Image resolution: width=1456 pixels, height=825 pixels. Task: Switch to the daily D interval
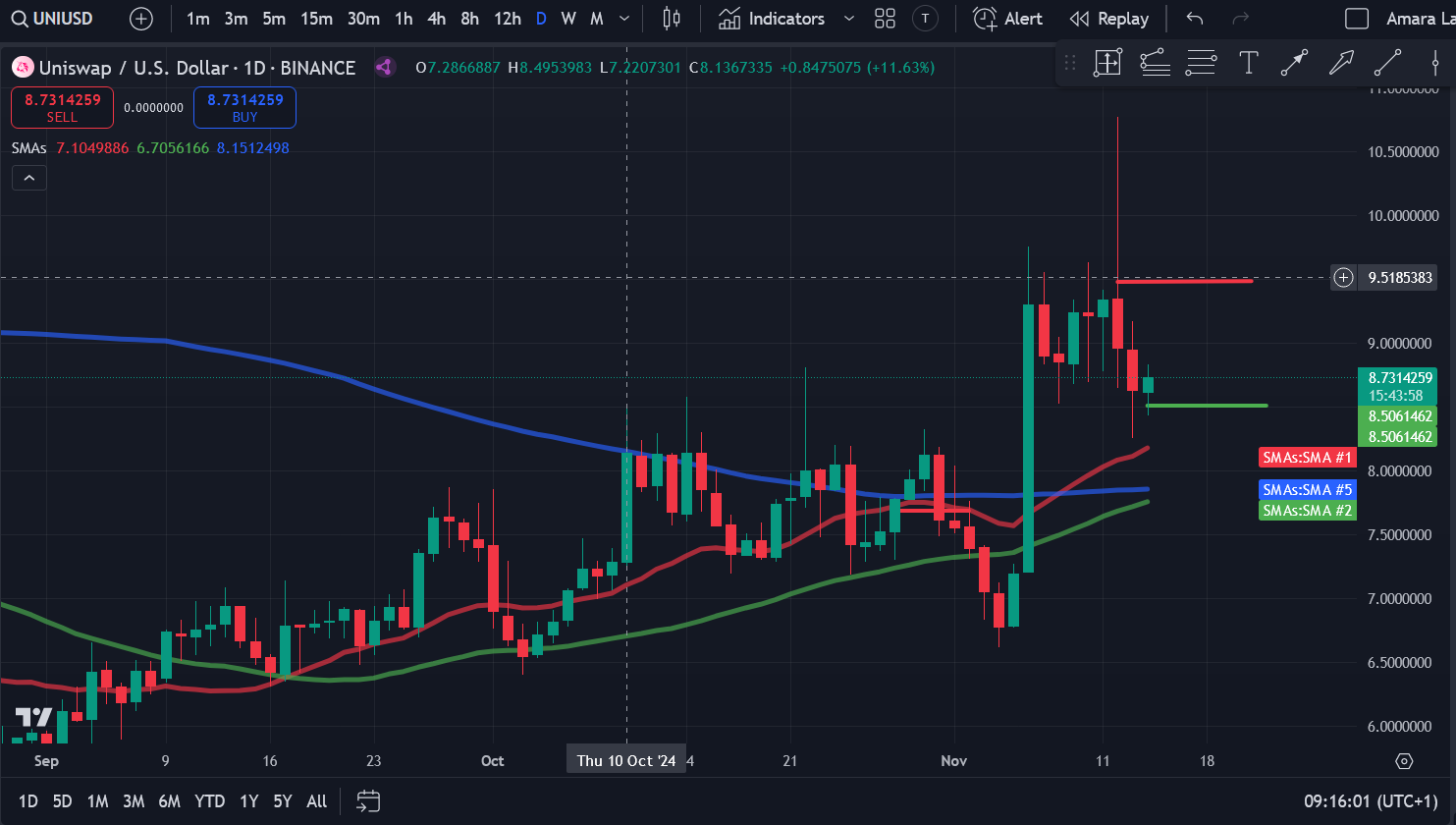tap(541, 19)
